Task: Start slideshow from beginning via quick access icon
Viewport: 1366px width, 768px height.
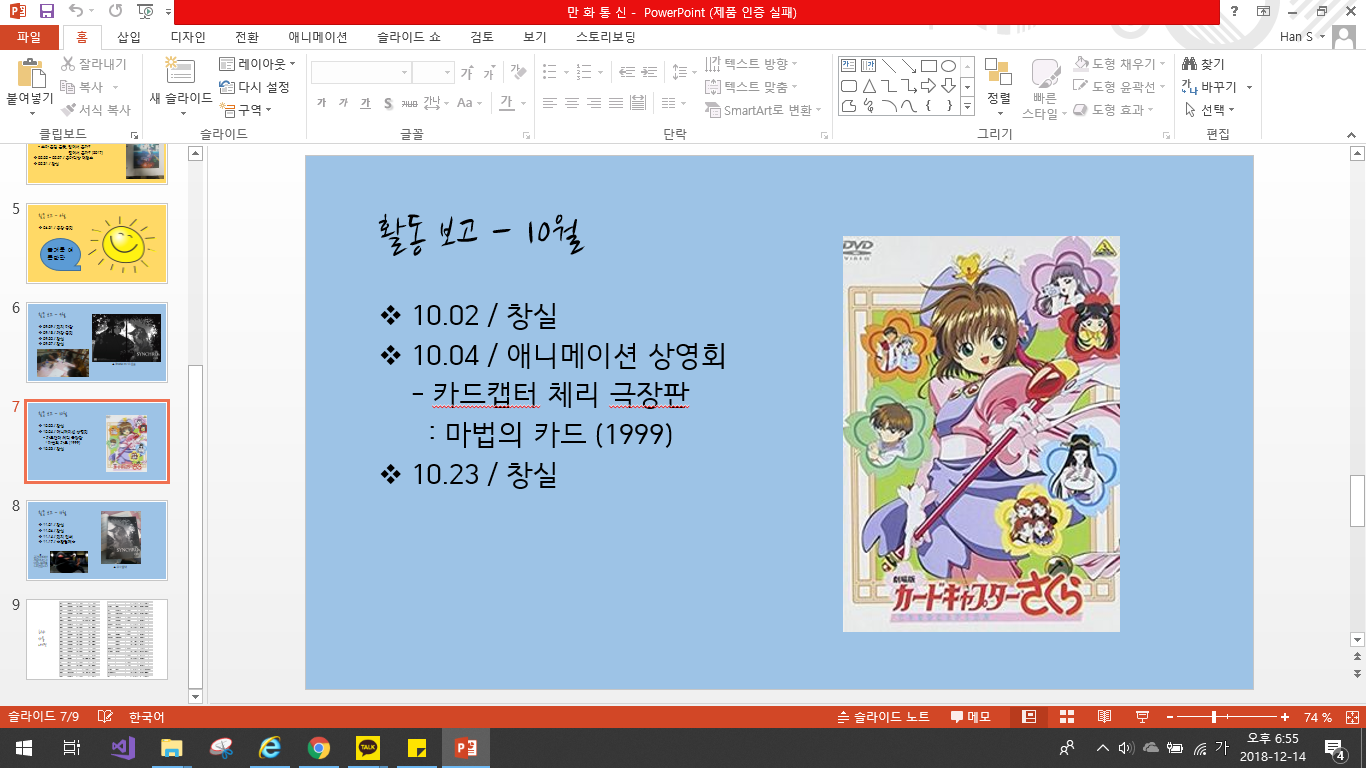Action: (x=145, y=12)
